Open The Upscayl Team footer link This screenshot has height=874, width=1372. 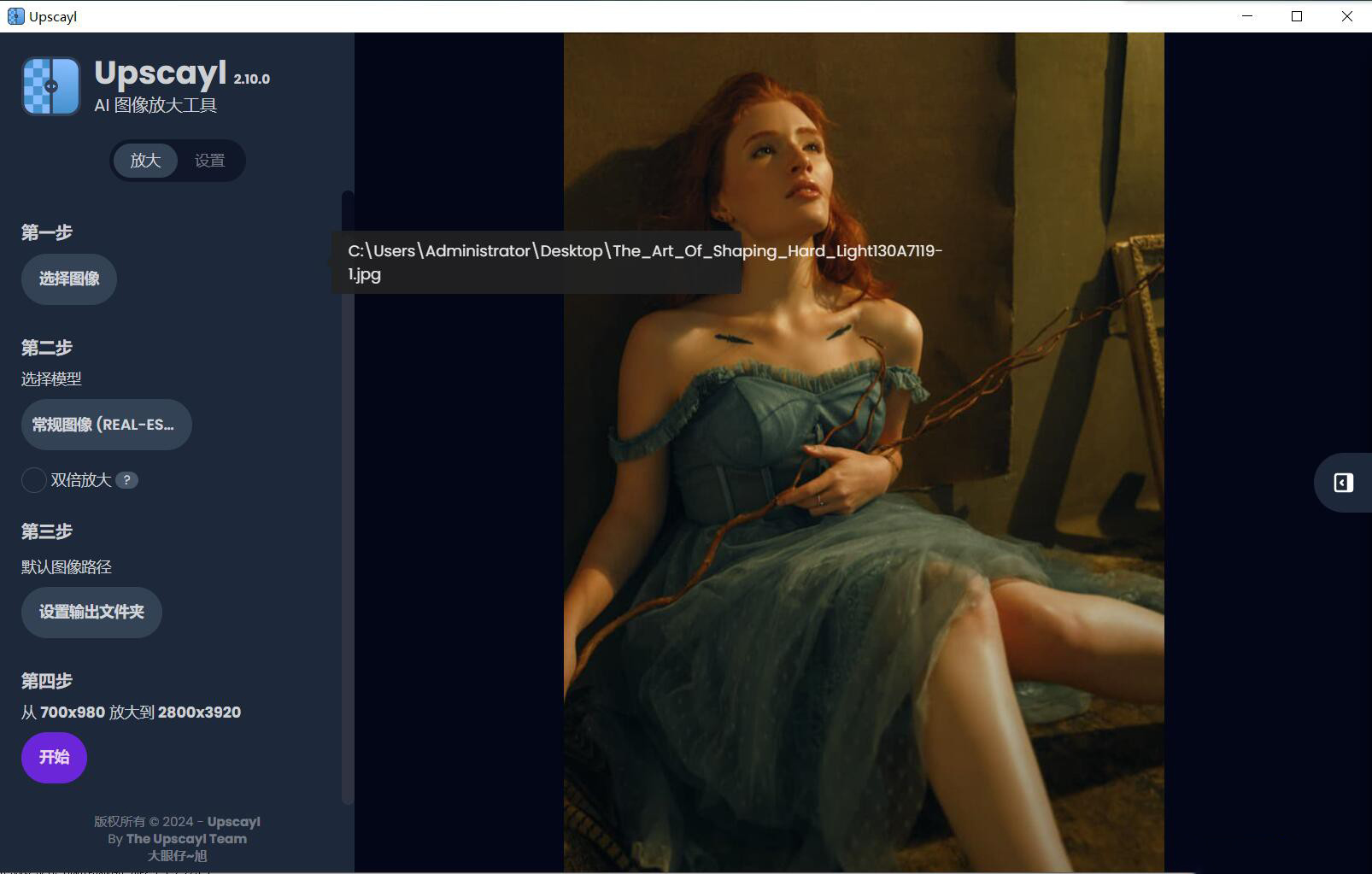186,839
